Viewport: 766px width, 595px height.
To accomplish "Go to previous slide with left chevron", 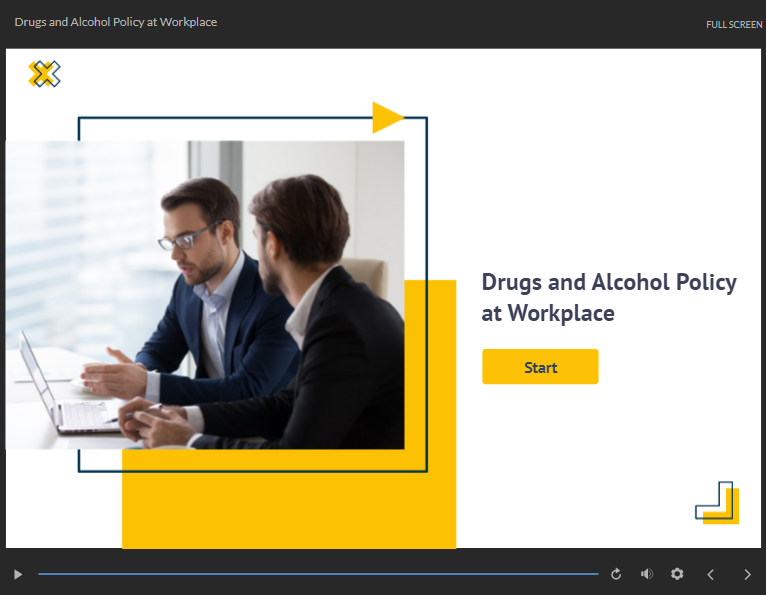I will click(x=711, y=574).
